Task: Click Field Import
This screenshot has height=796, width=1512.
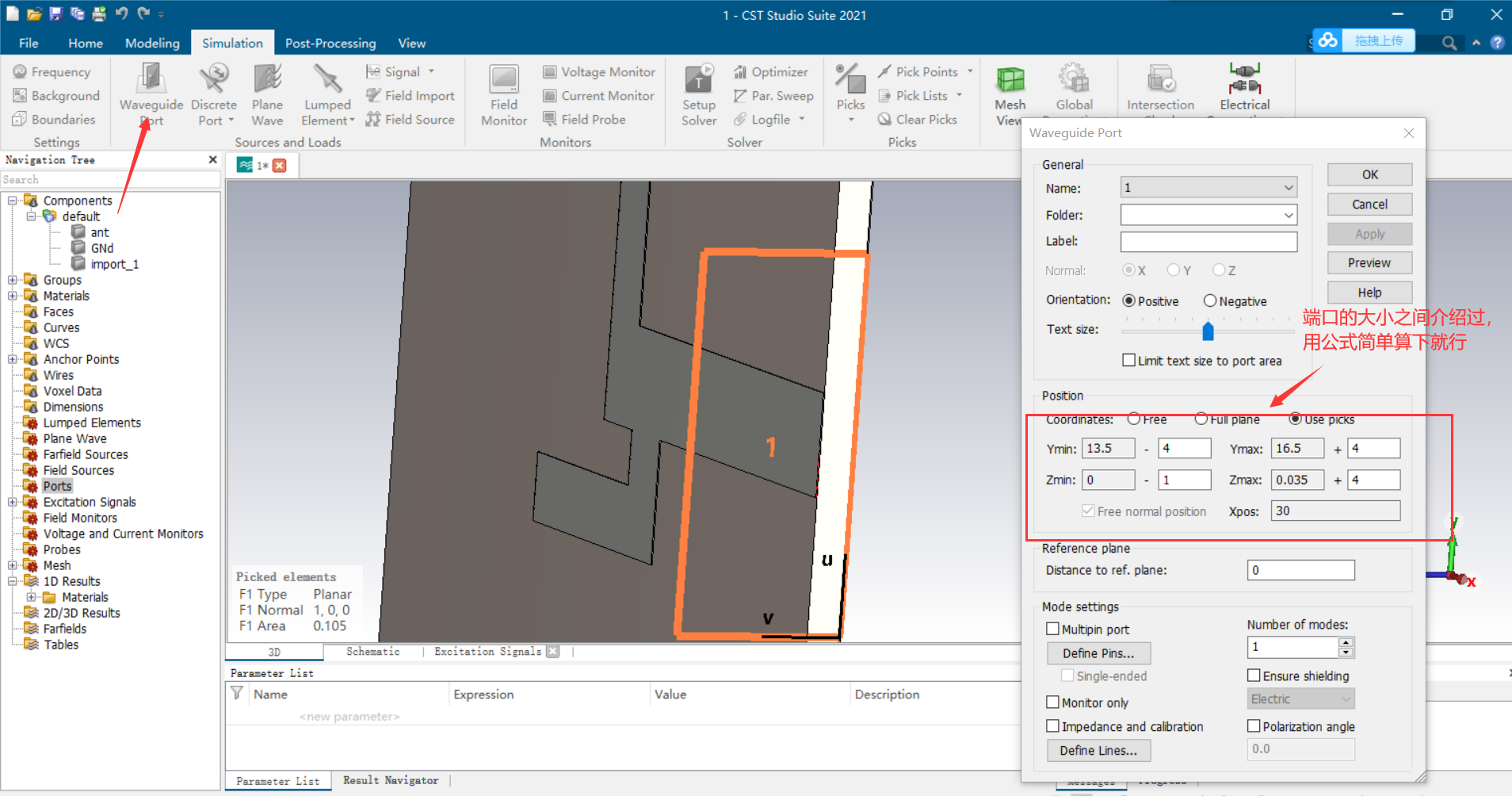Action: click(x=410, y=96)
